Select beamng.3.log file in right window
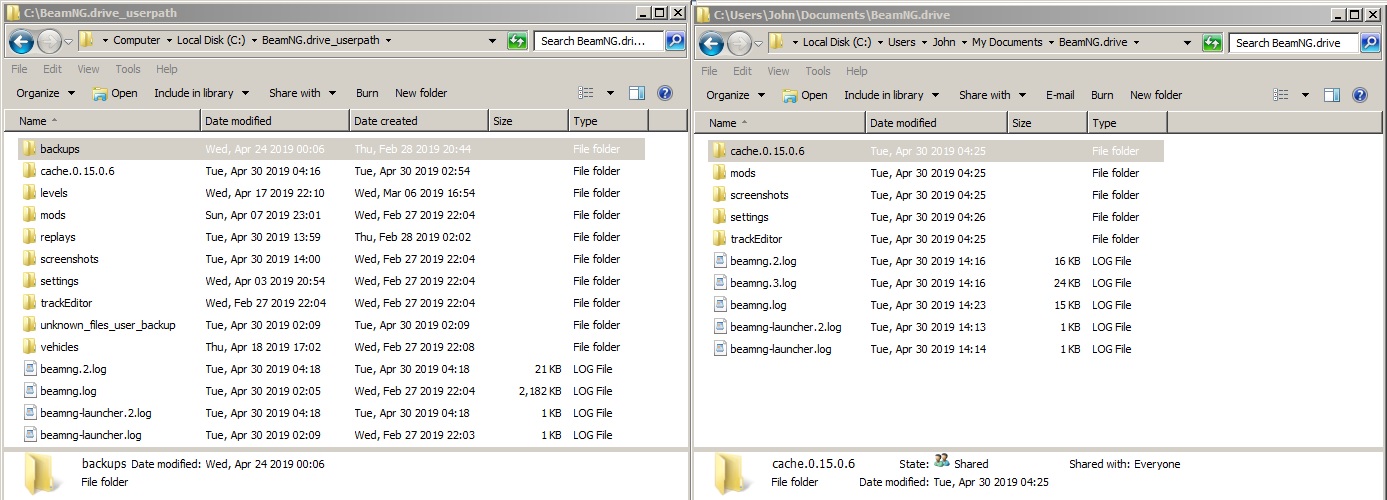Image resolution: width=1387 pixels, height=500 pixels. [763, 283]
